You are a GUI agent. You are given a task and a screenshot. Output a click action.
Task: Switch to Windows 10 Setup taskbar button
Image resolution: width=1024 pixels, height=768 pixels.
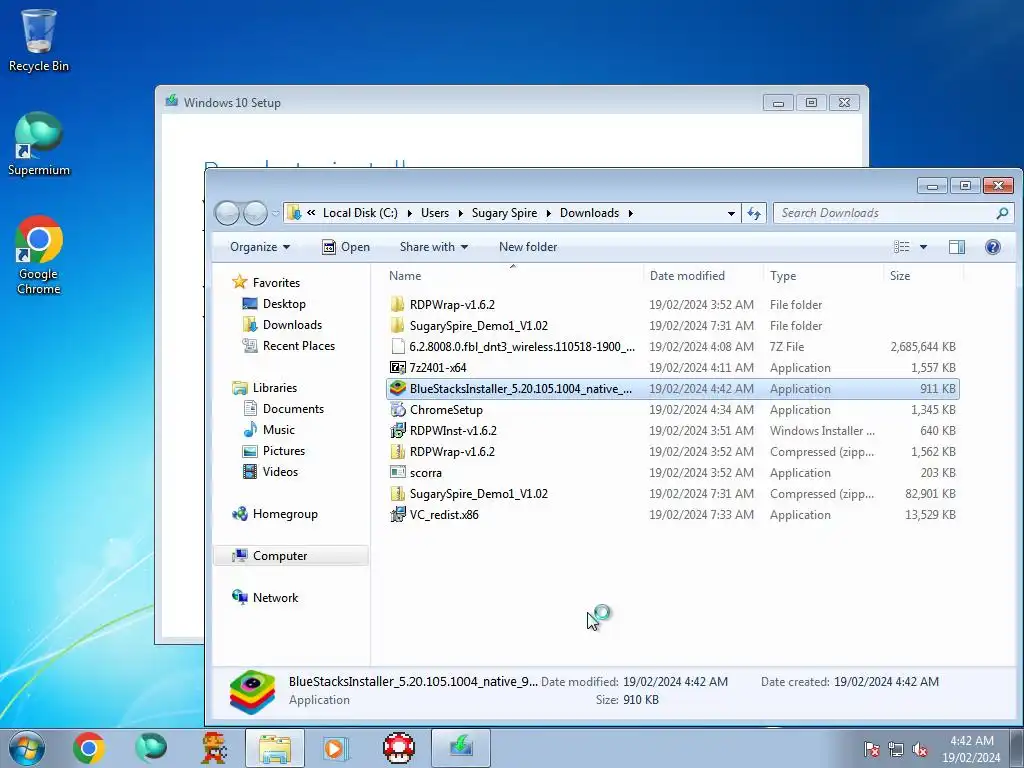pos(460,748)
